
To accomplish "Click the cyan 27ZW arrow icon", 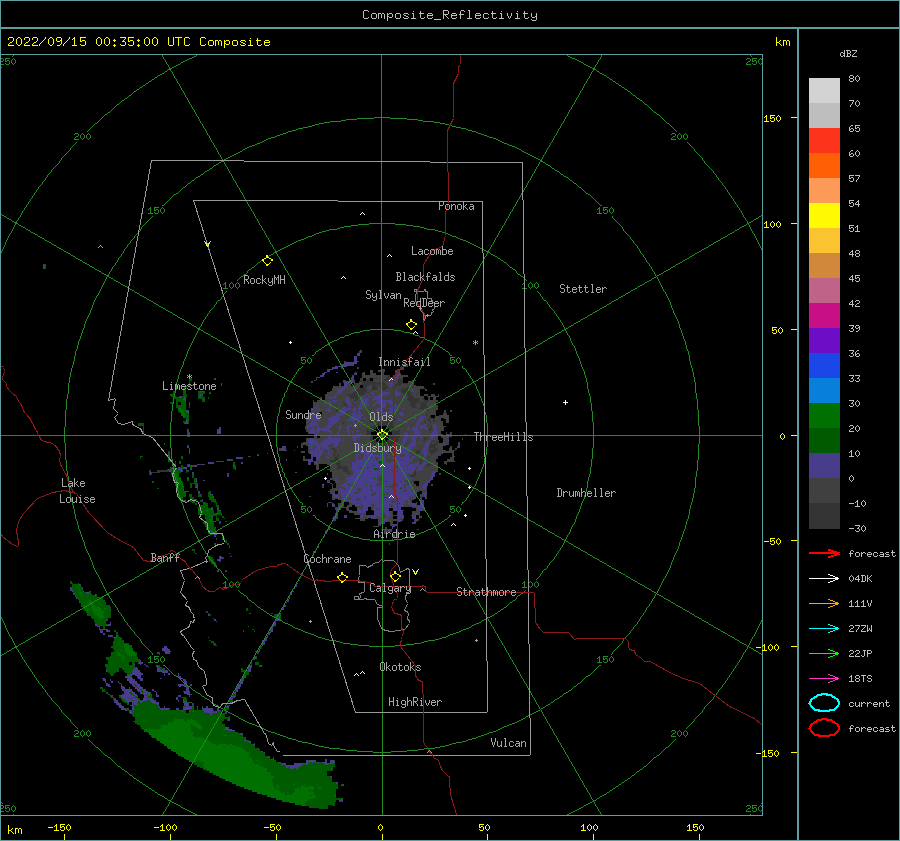I will pyautogui.click(x=824, y=629).
